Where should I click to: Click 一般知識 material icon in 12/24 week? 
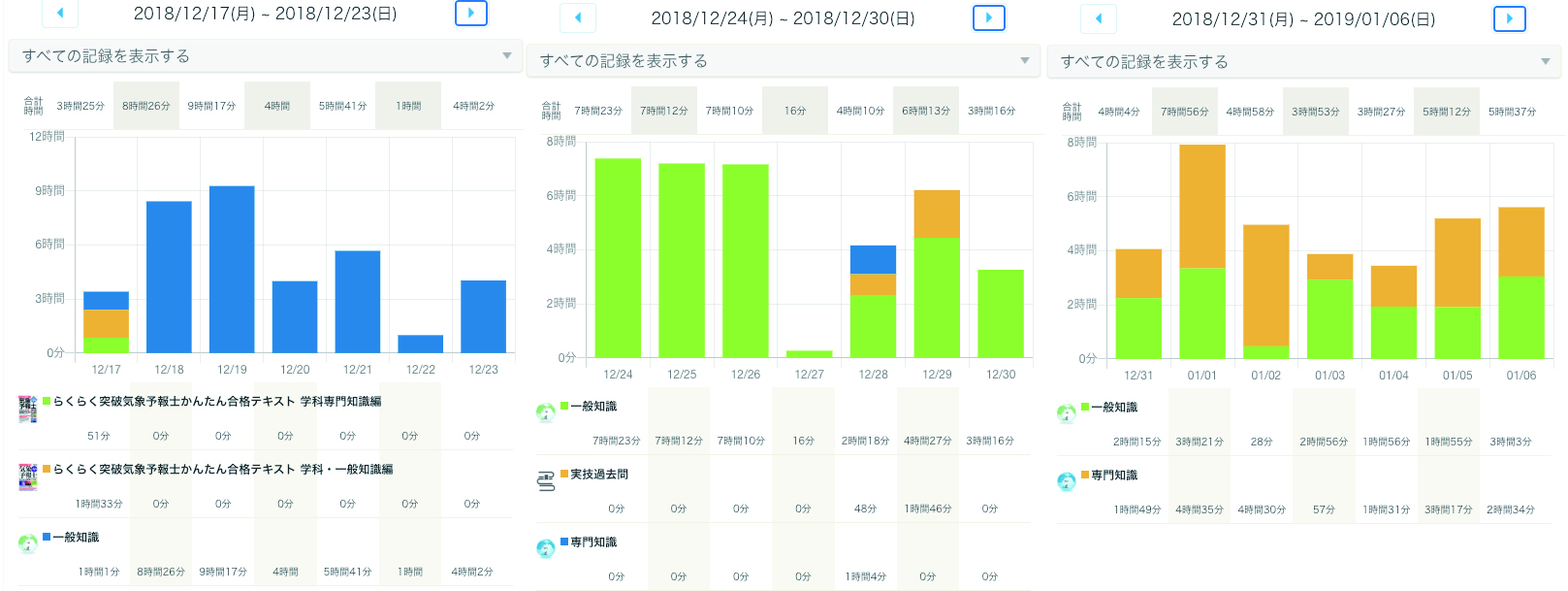[x=545, y=412]
